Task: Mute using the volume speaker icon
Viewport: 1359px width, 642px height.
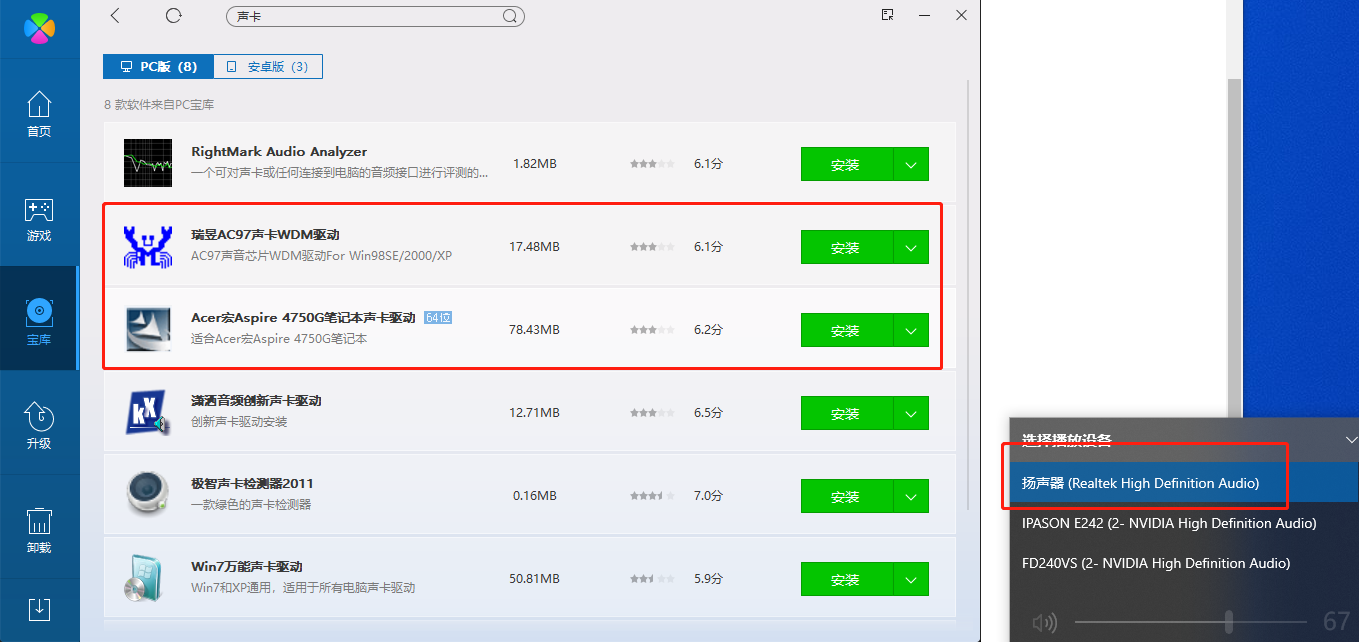Action: (x=1045, y=623)
